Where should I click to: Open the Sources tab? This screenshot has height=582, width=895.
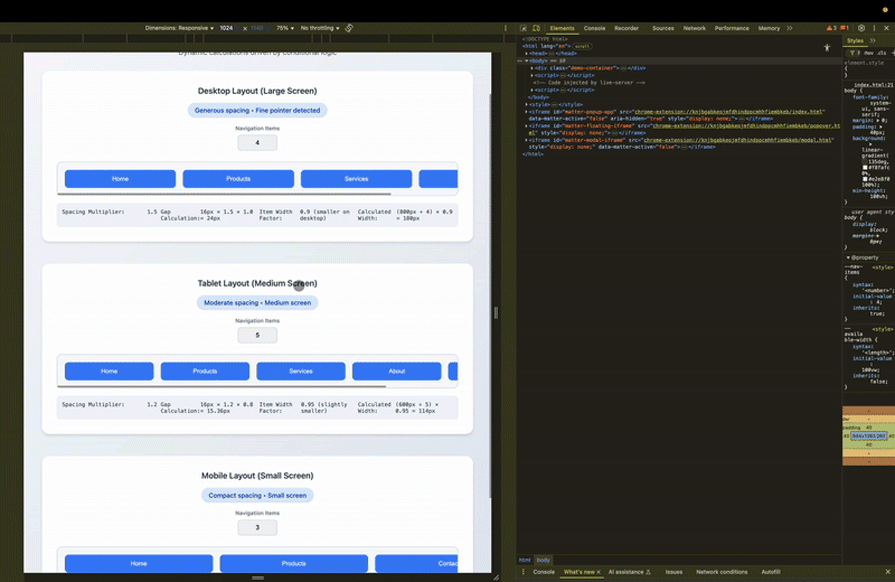663,28
